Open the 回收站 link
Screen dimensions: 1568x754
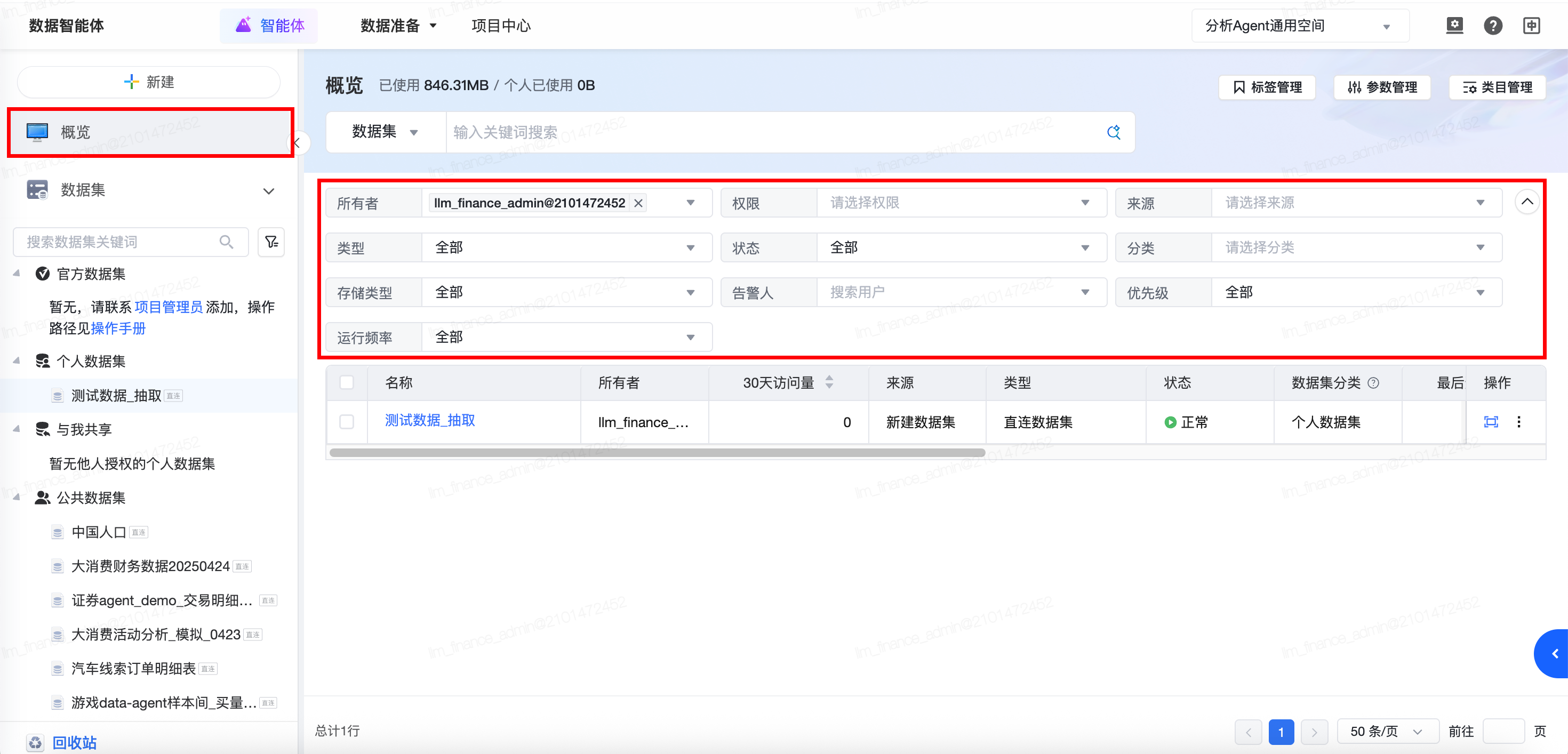[x=74, y=742]
